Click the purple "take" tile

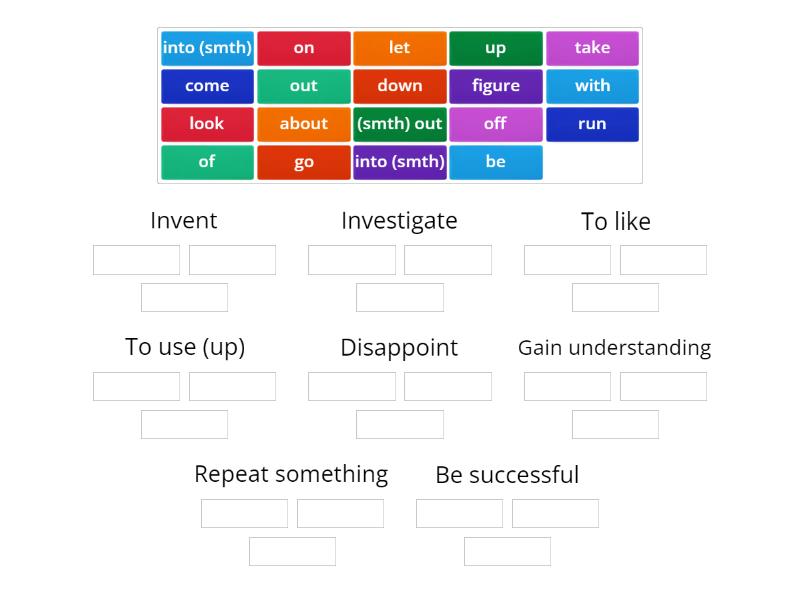click(x=592, y=47)
